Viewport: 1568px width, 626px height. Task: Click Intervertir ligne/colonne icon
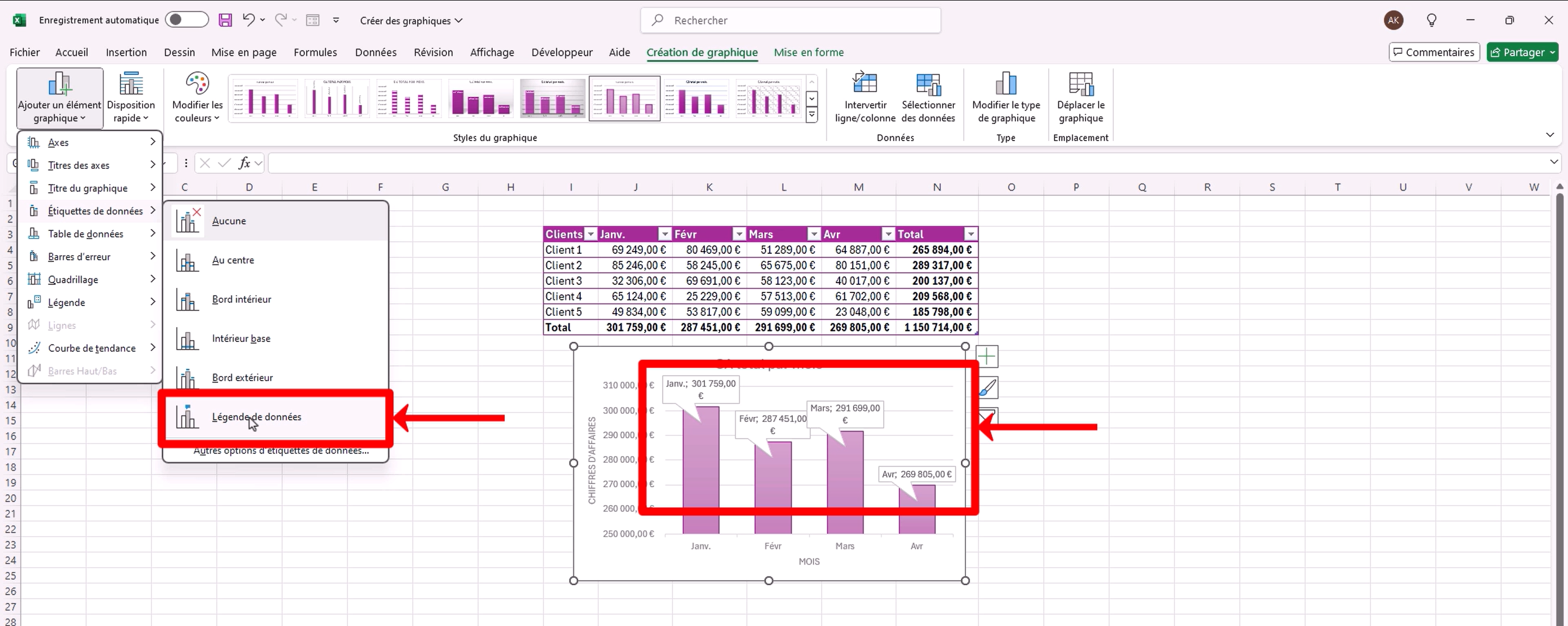point(865,84)
